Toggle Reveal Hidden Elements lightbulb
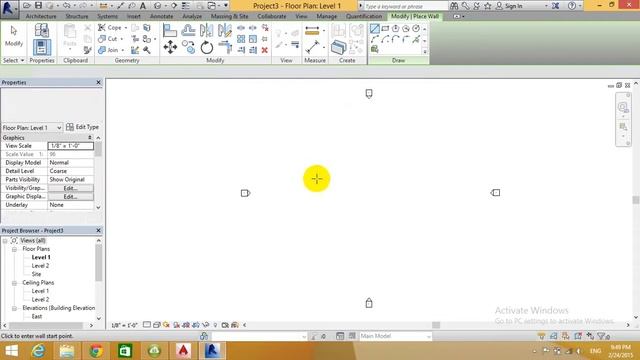Viewport: 640px width, 360px height. [x=216, y=325]
